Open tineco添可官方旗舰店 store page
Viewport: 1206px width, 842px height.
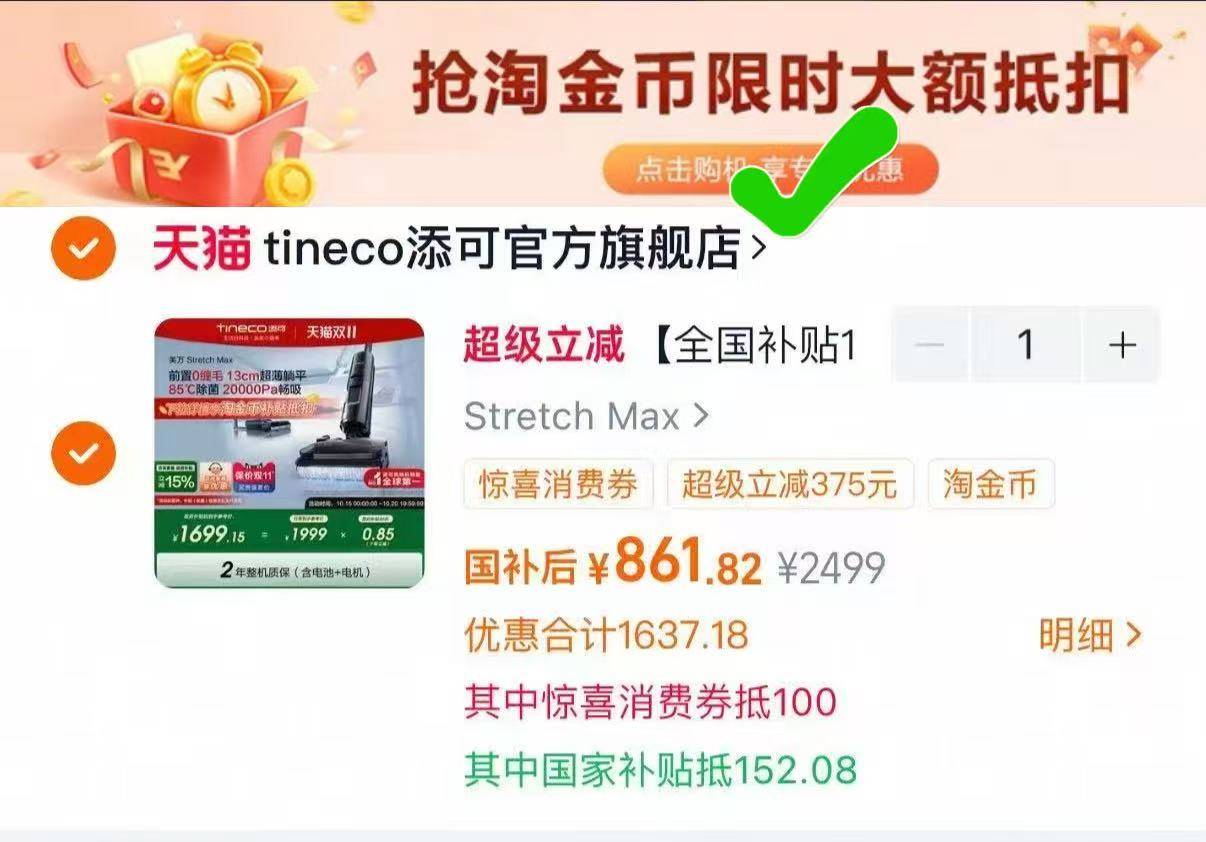pos(502,248)
